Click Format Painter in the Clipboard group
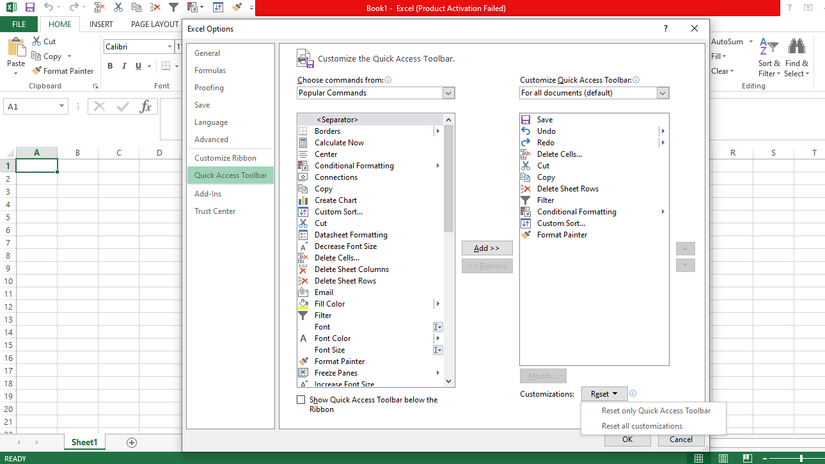The height and width of the screenshot is (464, 825). tap(63, 71)
